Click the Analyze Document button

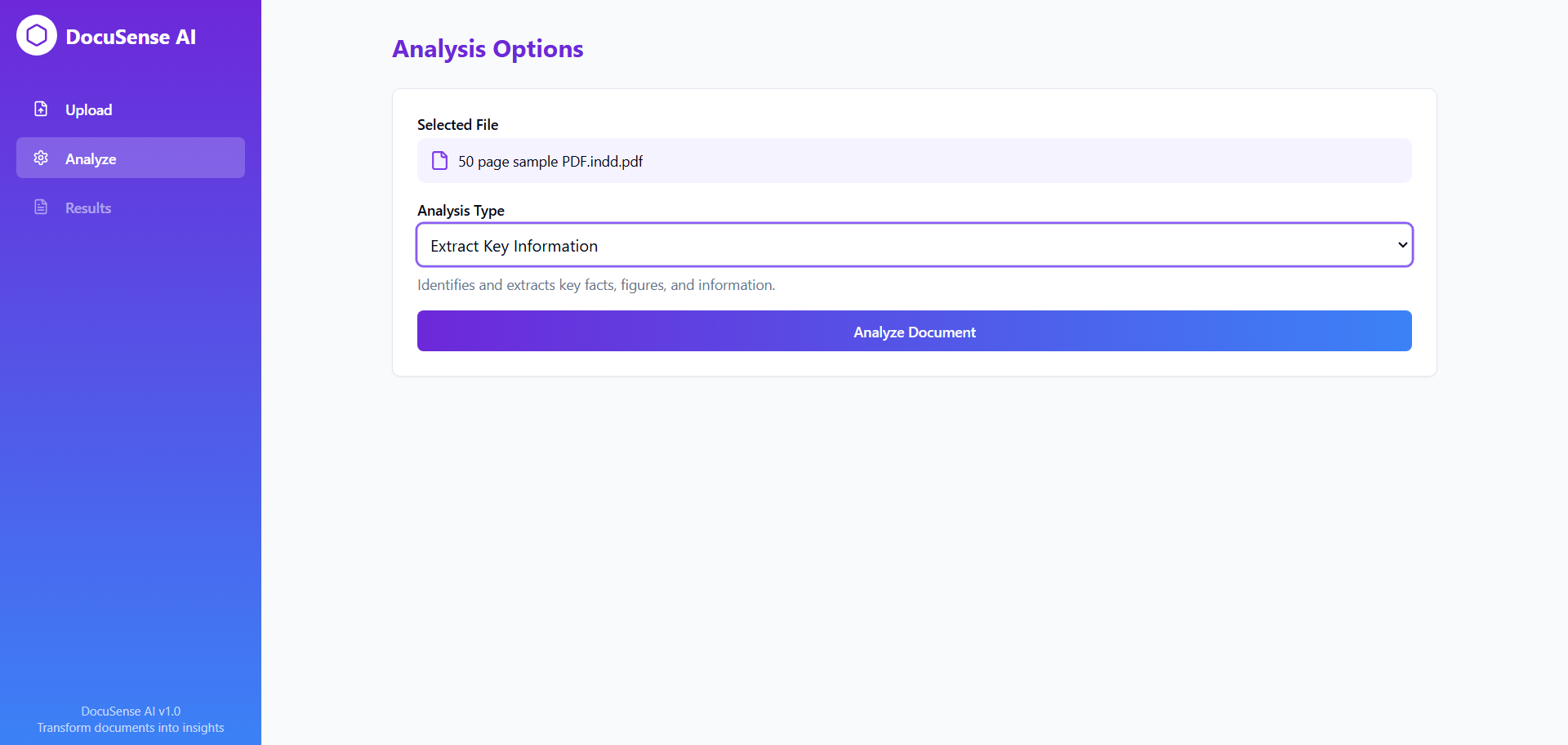915,331
